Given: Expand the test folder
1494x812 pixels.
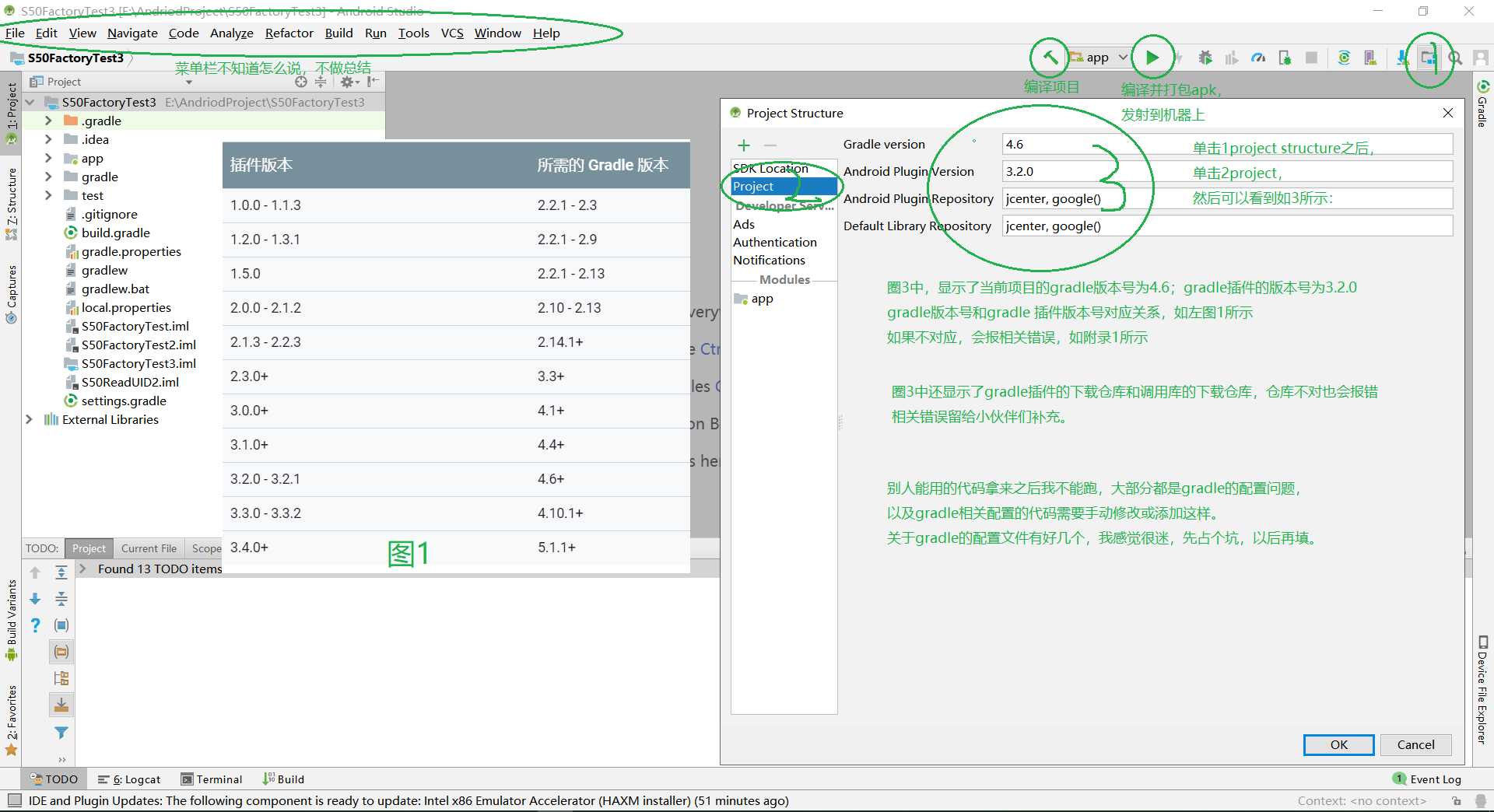Looking at the screenshot, I should (48, 195).
